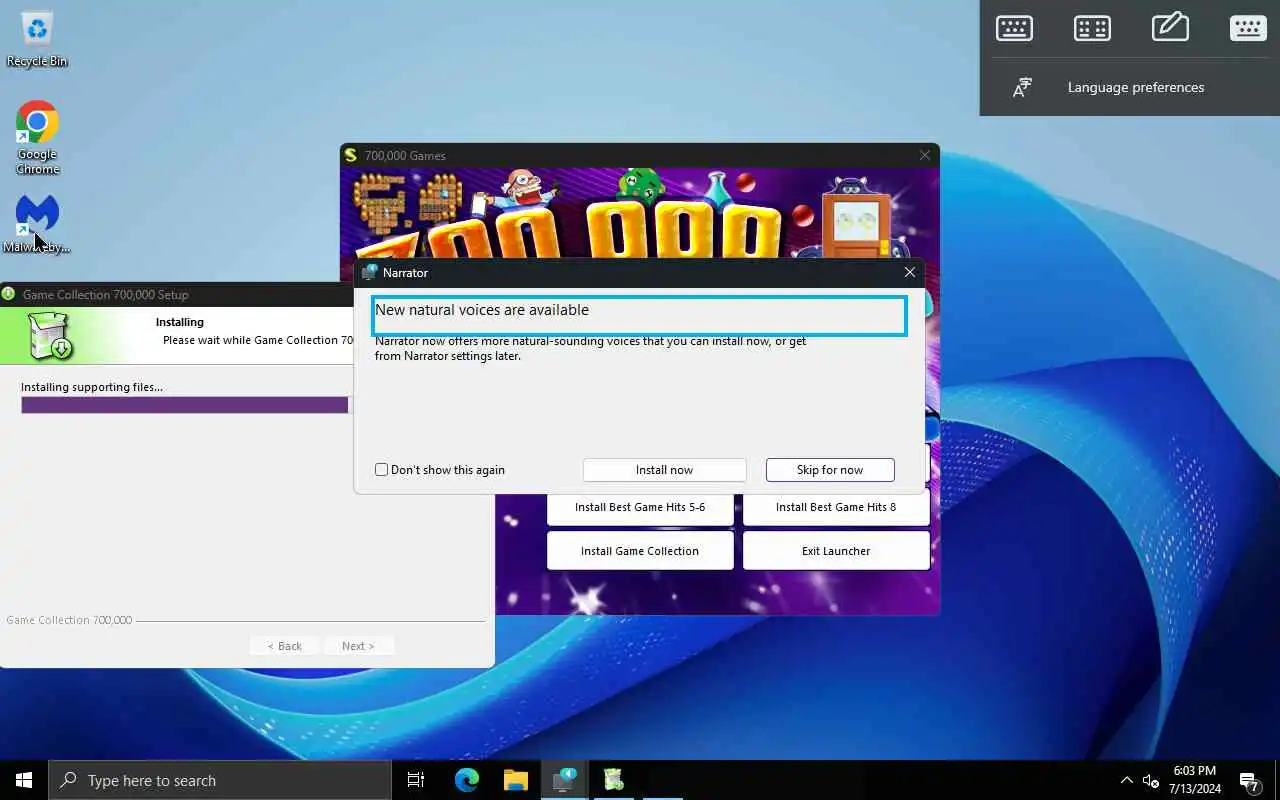
Task: Click the language preferences icon
Action: tap(1022, 87)
